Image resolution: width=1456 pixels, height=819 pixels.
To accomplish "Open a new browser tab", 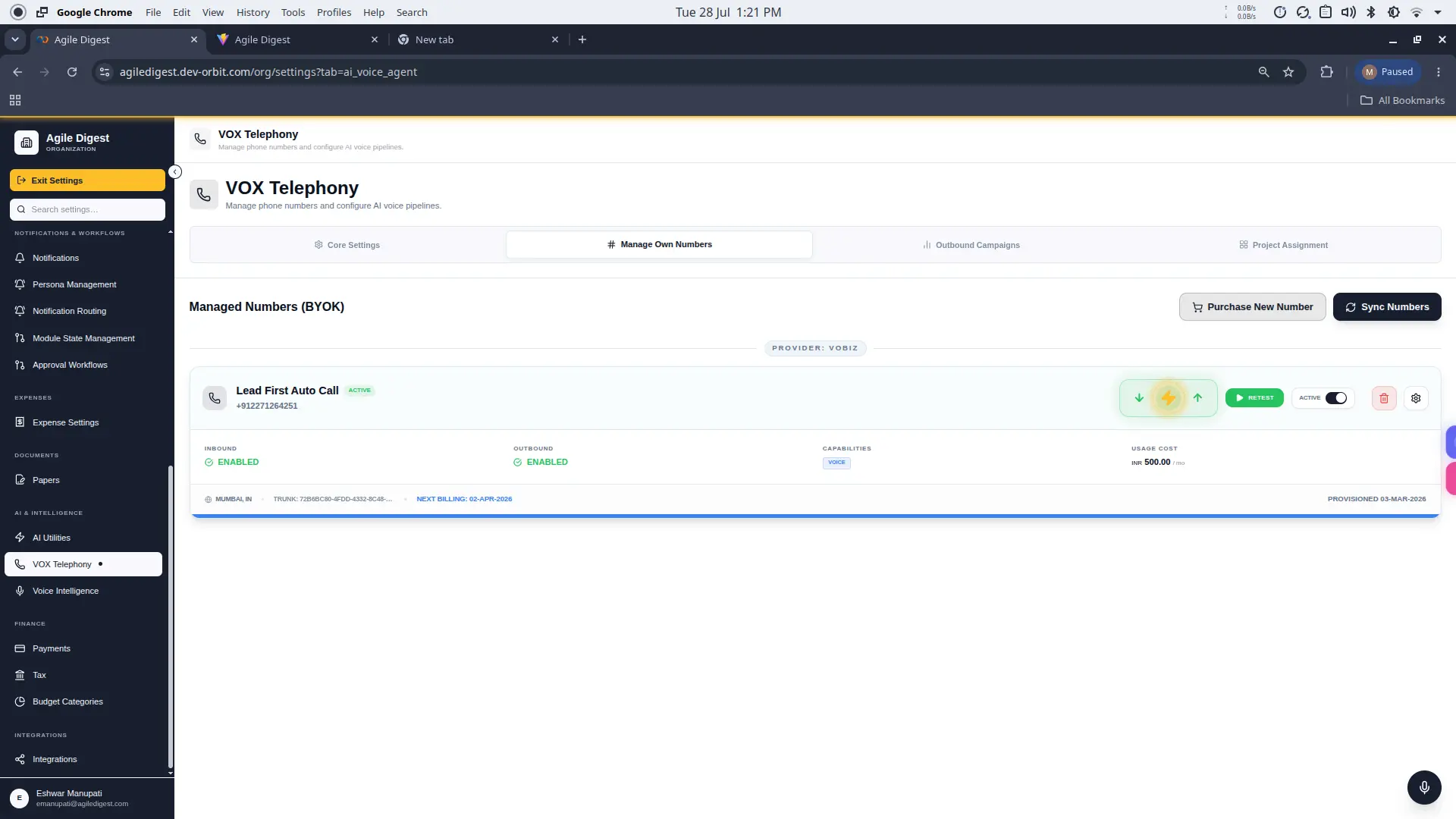I will [x=582, y=39].
